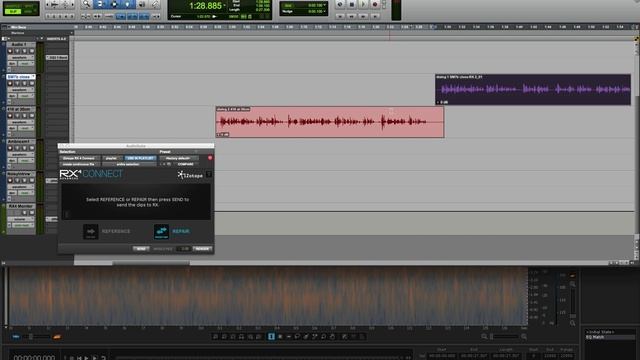
Task: Open AudioSuite plug-in selector iZotope RX 4 Connect
Action: click(x=80, y=158)
